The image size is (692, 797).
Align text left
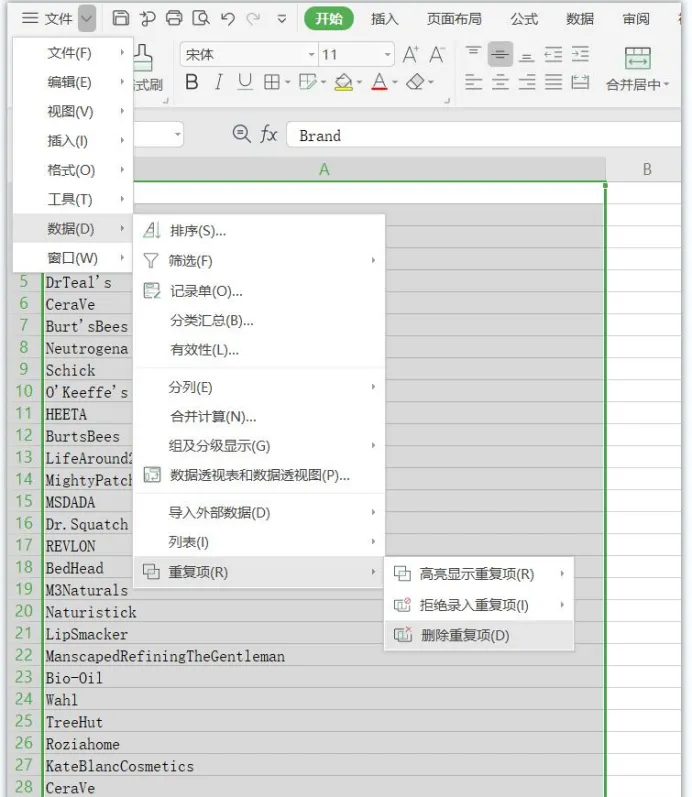click(x=473, y=82)
